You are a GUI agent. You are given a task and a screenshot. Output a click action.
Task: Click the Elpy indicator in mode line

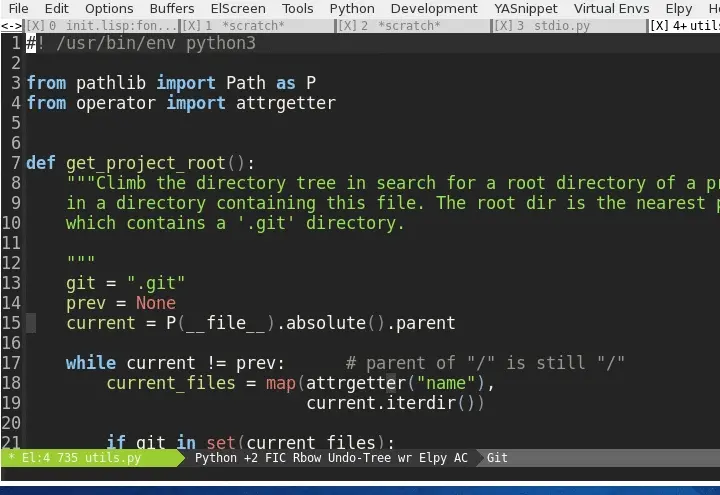[x=430, y=458]
